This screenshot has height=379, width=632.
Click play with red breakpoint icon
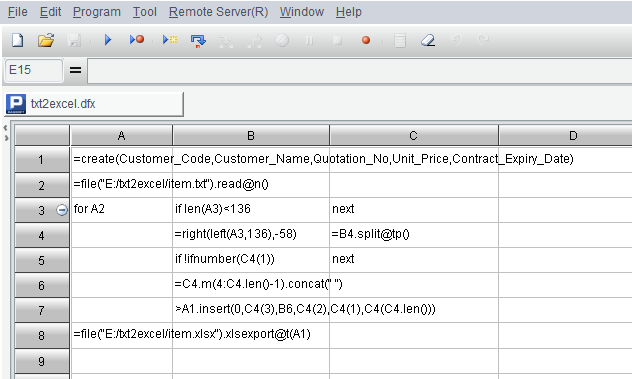click(137, 40)
